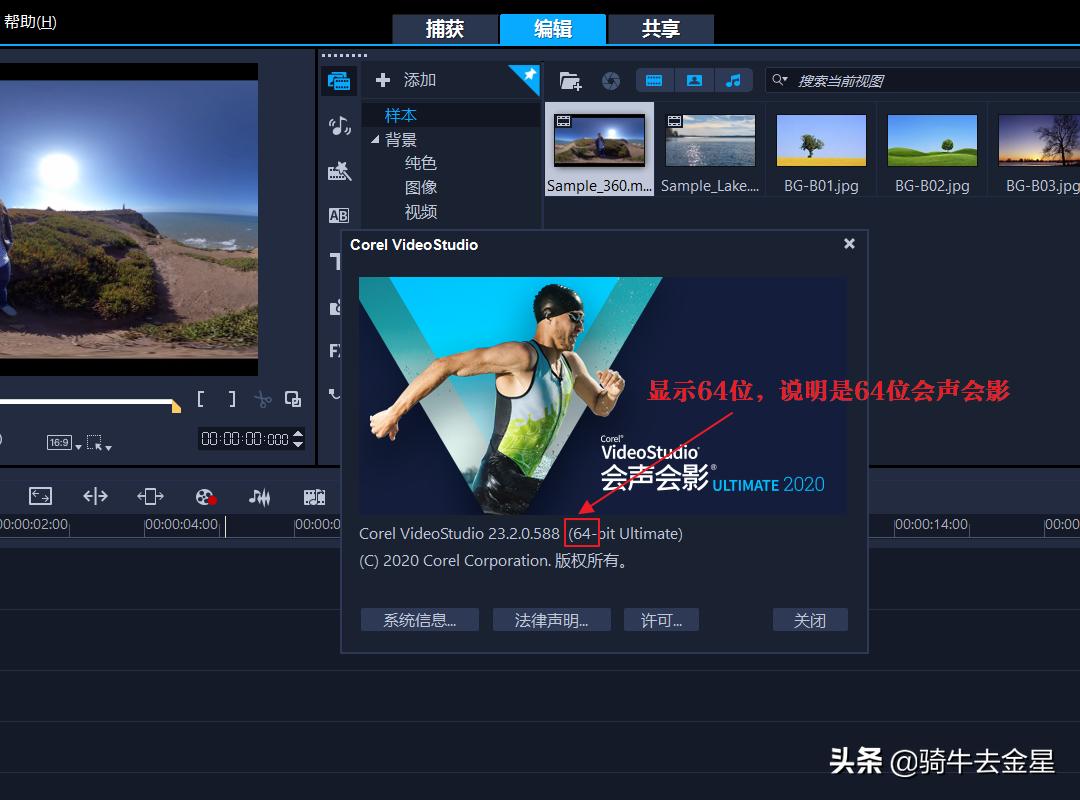1080x800 pixels.
Task: Collapse the 背景 tree branch
Action: 376,139
